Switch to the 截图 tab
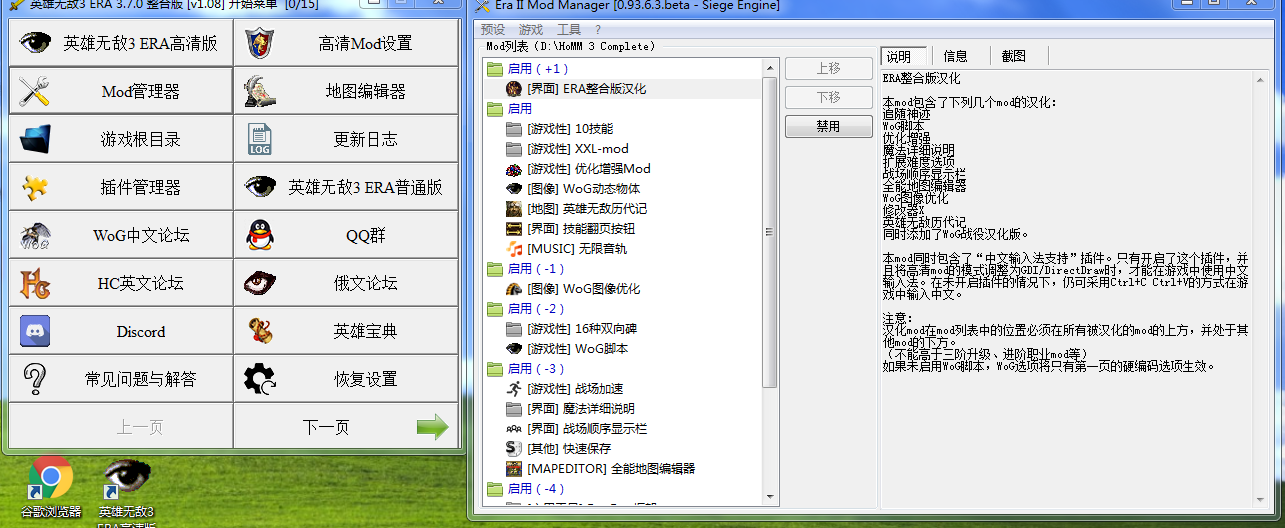The image size is (1285, 528). click(x=1013, y=56)
